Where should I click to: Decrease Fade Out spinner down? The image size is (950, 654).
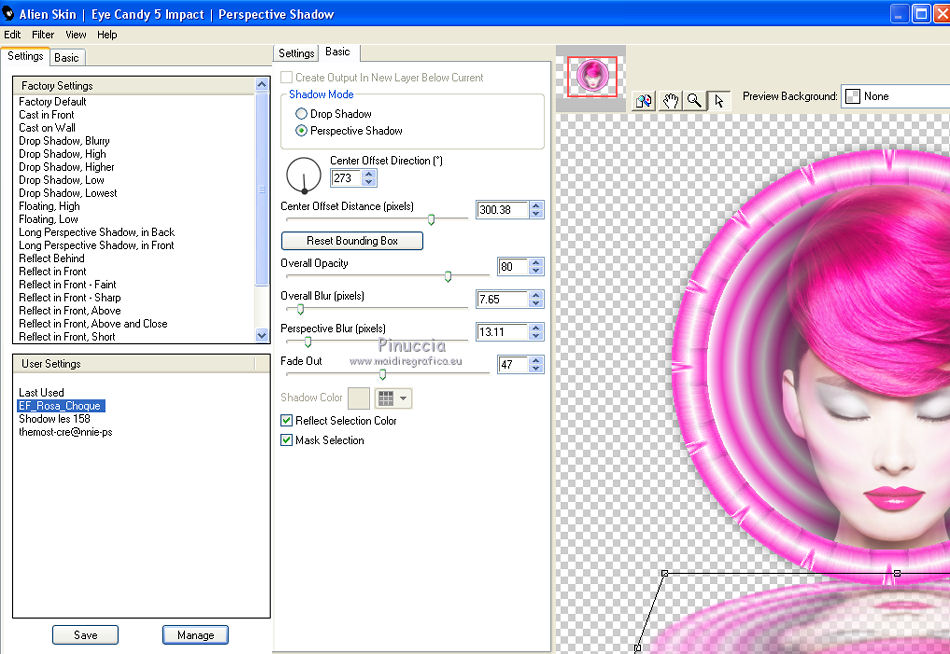coord(536,369)
